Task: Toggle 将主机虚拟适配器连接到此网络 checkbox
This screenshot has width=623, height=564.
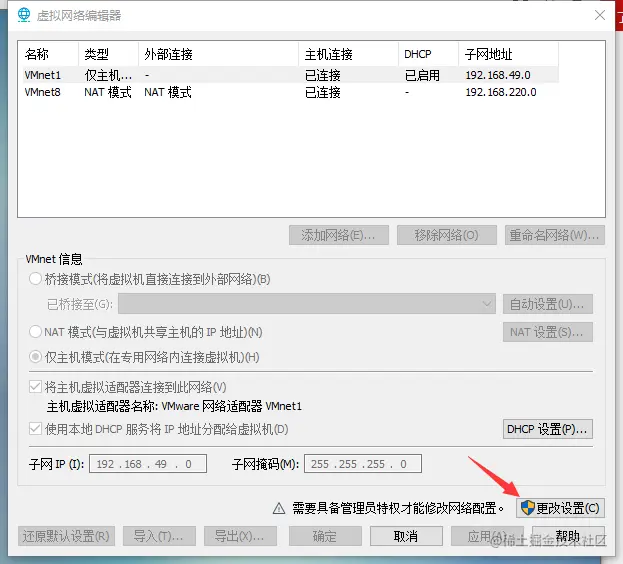Action: (35, 386)
